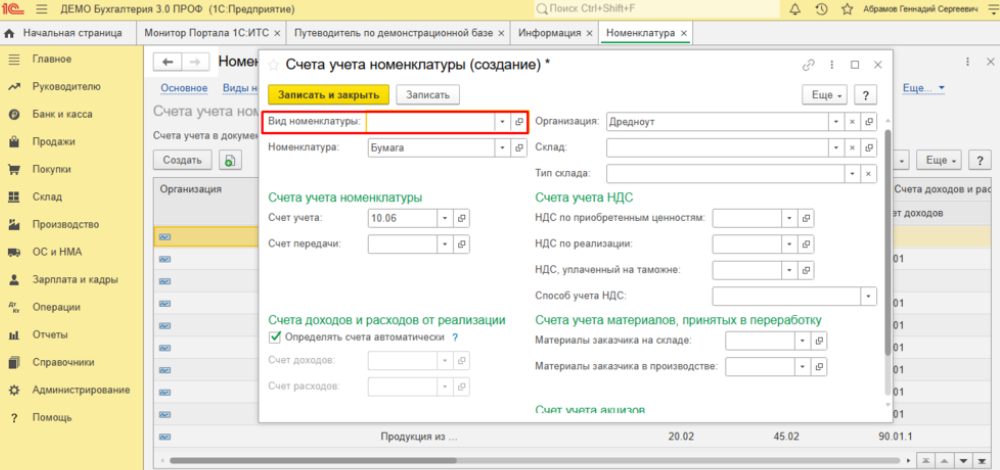
Task: Open Зарплата и кадры section
Action: tap(75, 279)
